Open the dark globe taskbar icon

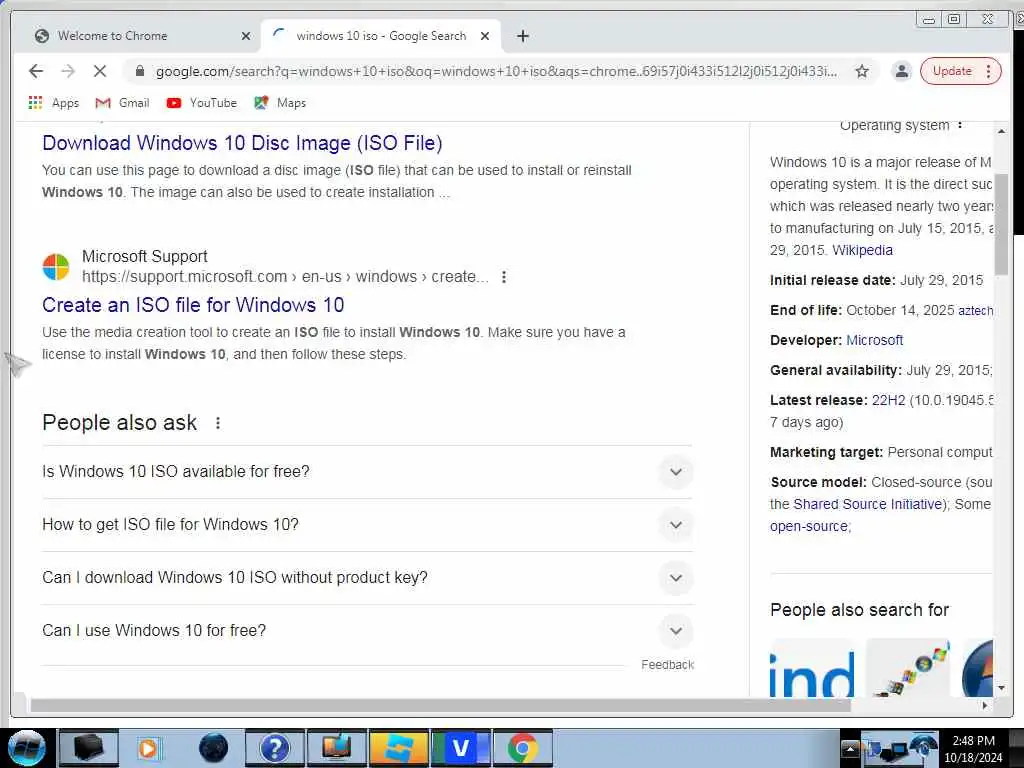[x=214, y=748]
